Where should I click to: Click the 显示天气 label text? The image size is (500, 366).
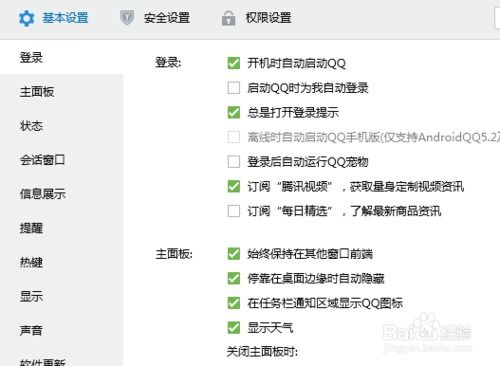pyautogui.click(x=270, y=328)
